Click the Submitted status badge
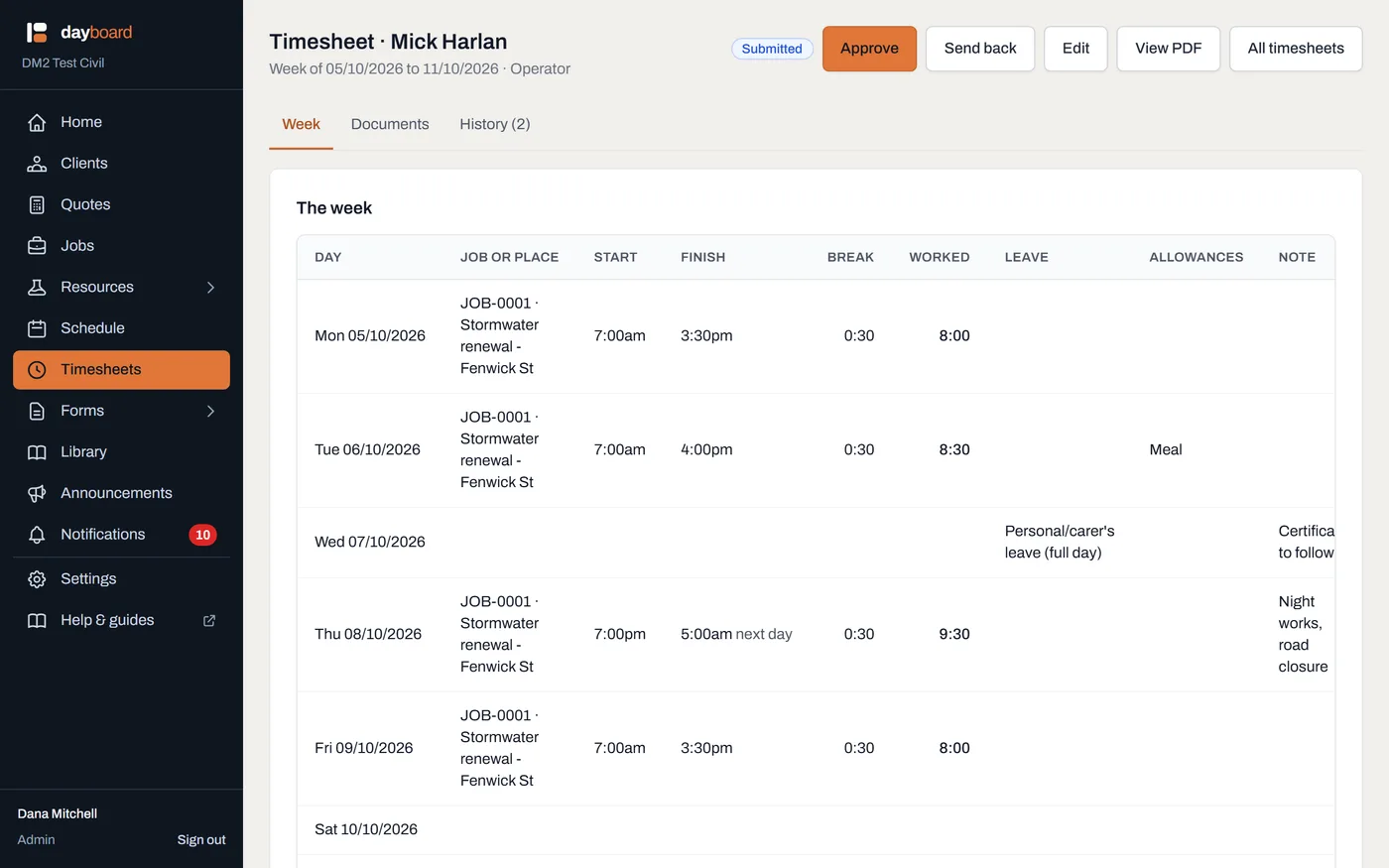Screen dimensions: 1389x868 click(772, 49)
